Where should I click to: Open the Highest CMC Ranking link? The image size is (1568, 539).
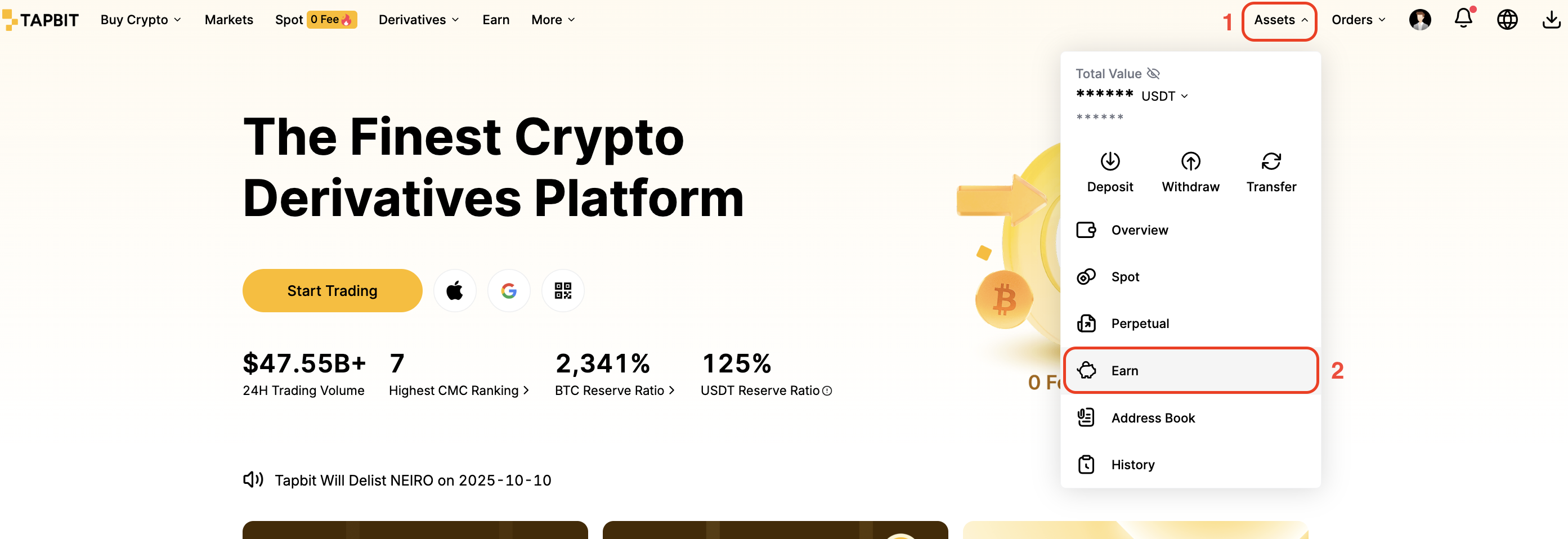pyautogui.click(x=459, y=390)
